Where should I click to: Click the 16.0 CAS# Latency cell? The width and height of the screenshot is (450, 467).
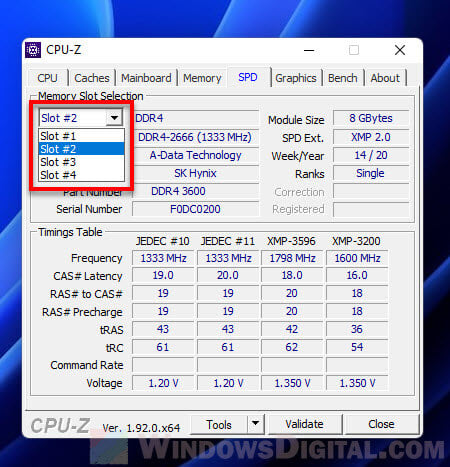coord(357,276)
